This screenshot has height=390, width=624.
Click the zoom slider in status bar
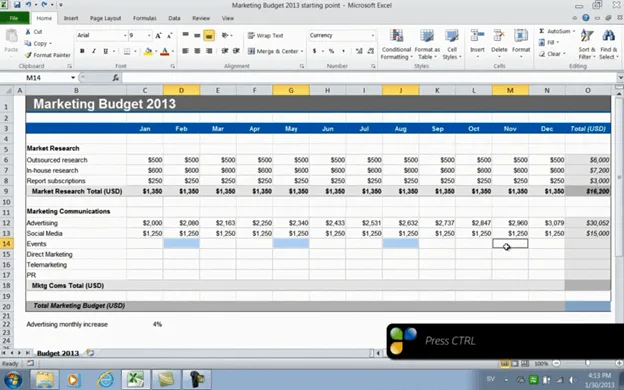588,363
